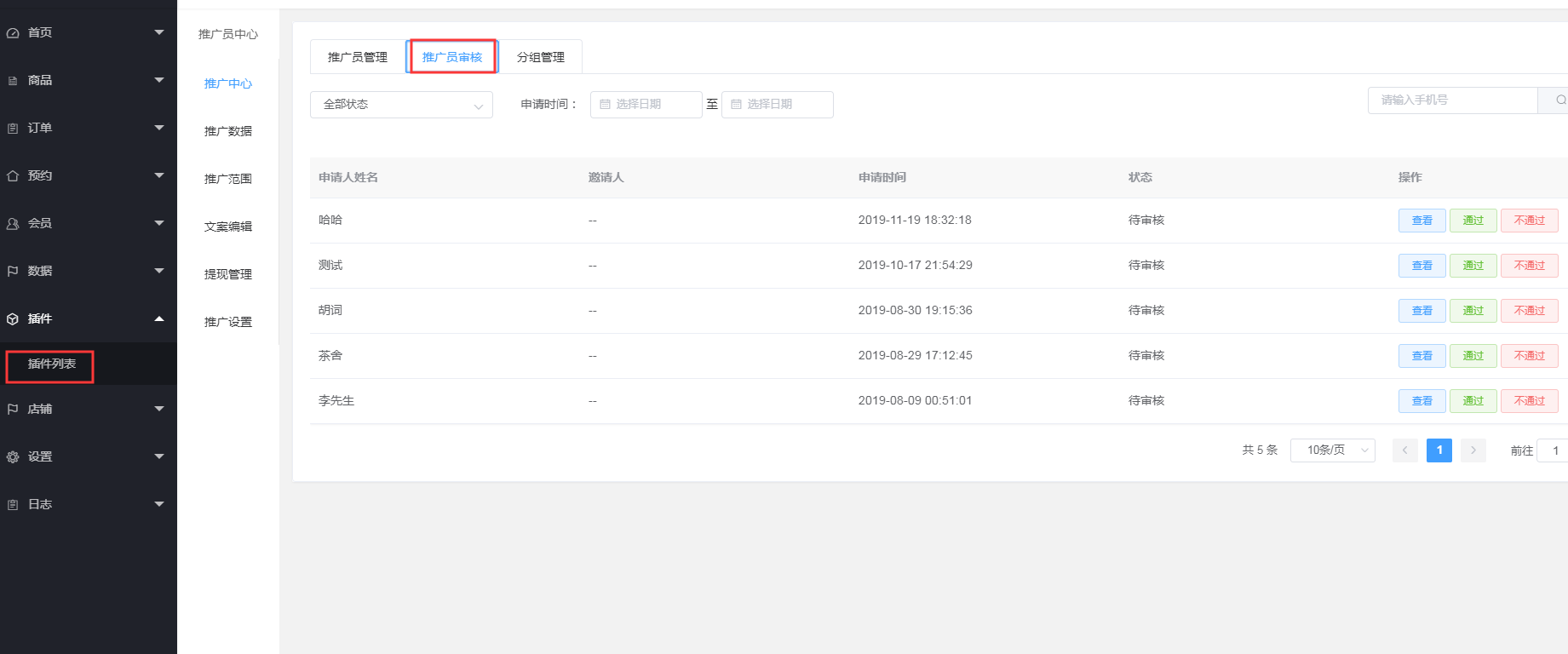Screen dimensions: 1568x654
Task: Expand the 数据 menu arrow
Action: [159, 271]
